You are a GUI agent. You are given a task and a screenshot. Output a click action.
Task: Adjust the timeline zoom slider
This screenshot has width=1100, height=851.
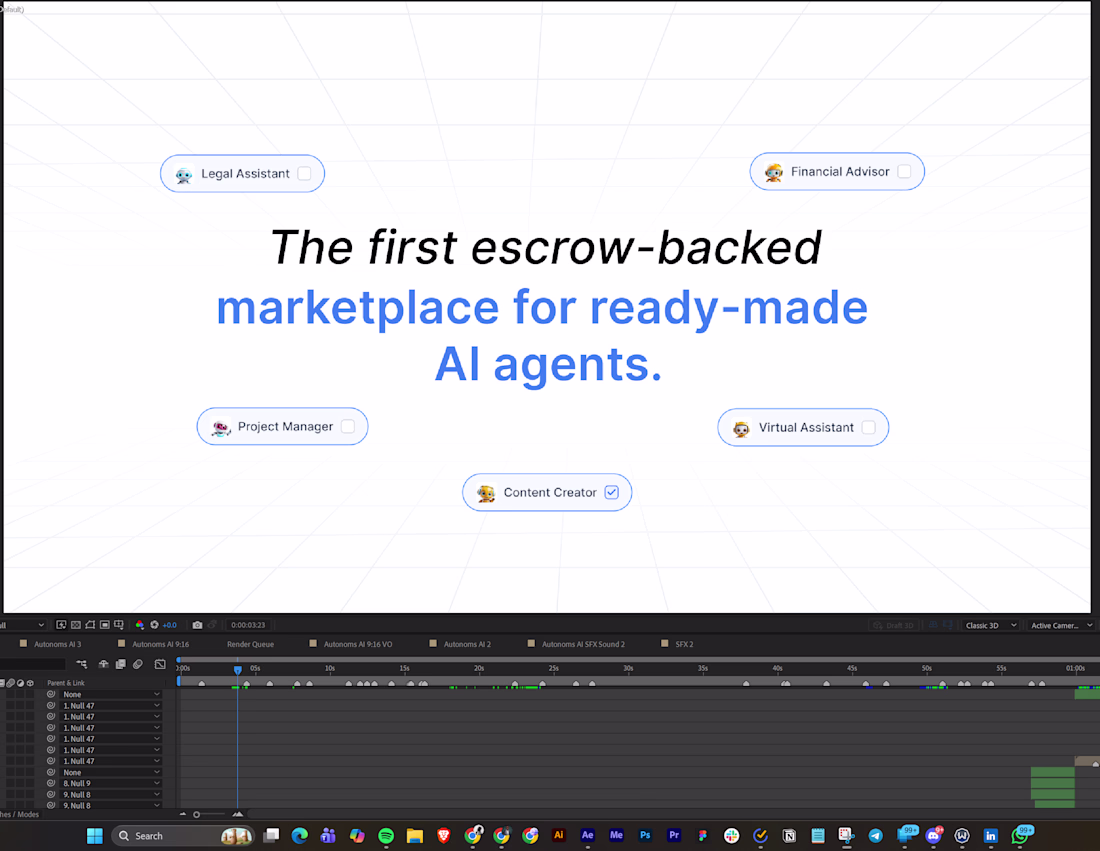coord(196,814)
